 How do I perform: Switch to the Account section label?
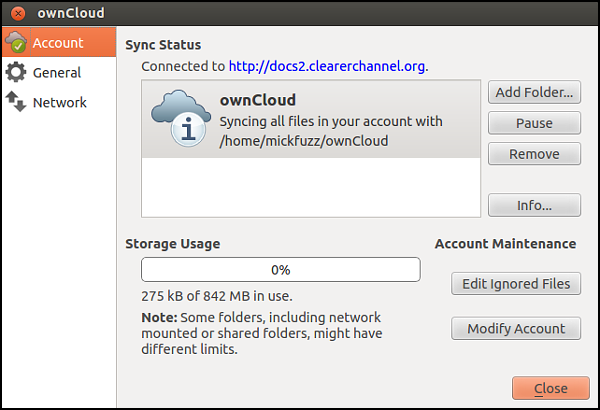[x=57, y=43]
